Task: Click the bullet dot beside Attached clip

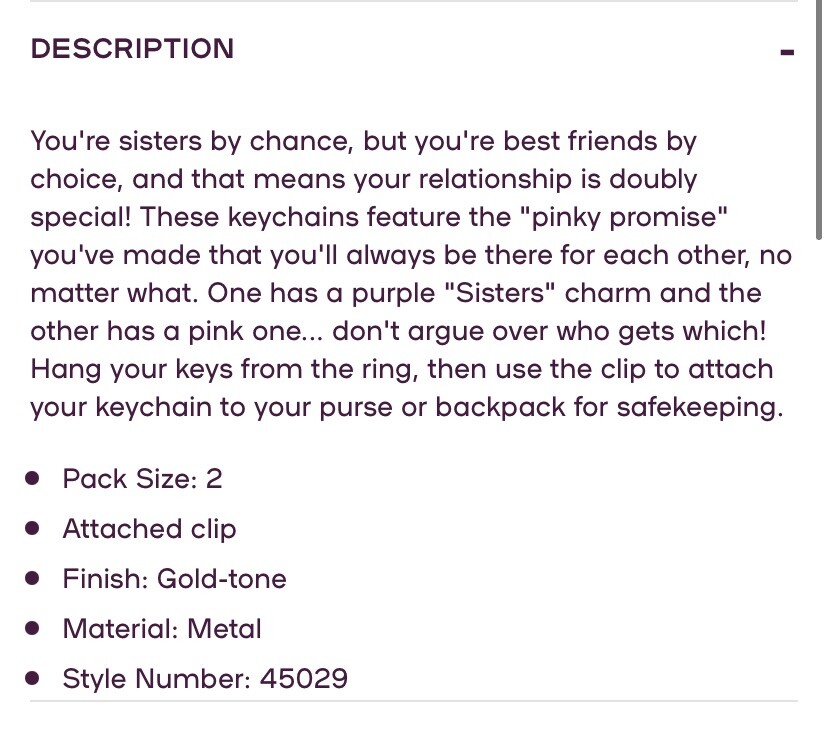Action: click(33, 529)
